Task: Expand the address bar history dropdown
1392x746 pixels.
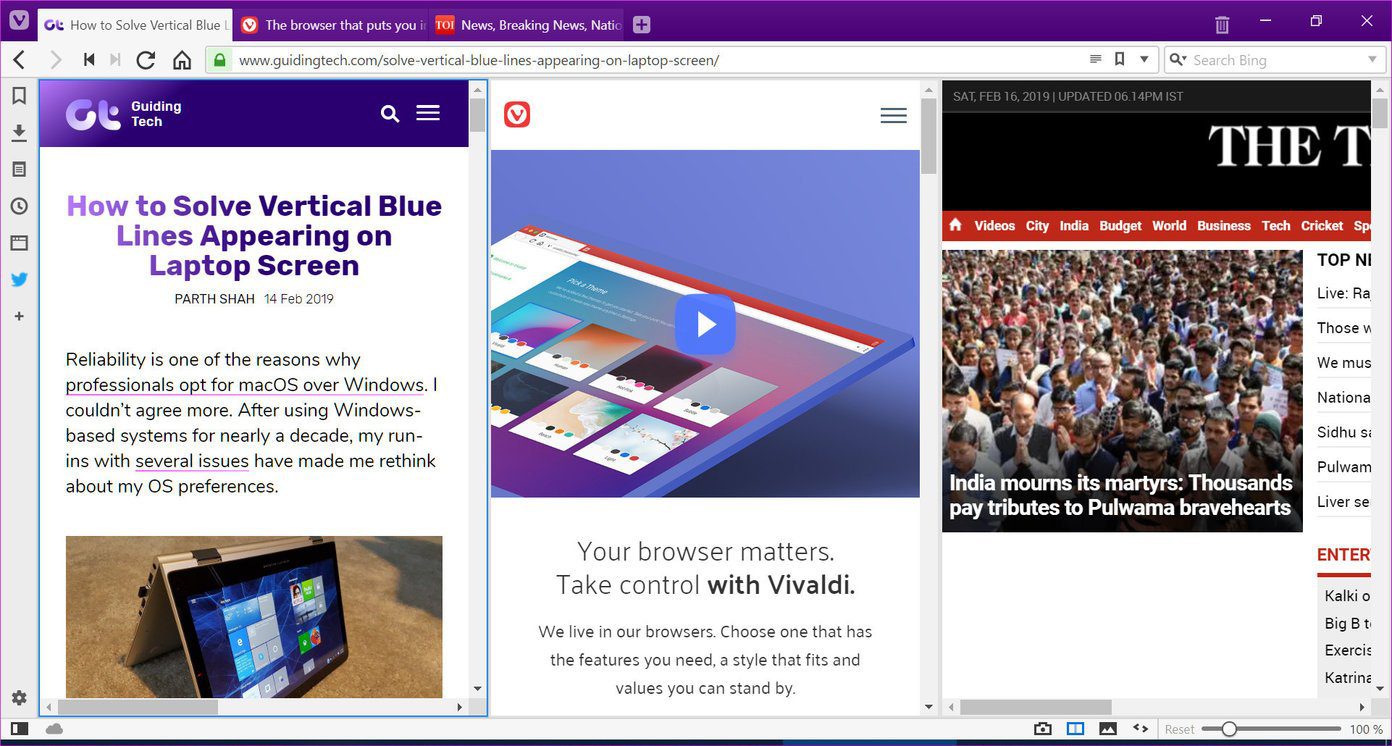Action: pyautogui.click(x=1145, y=60)
